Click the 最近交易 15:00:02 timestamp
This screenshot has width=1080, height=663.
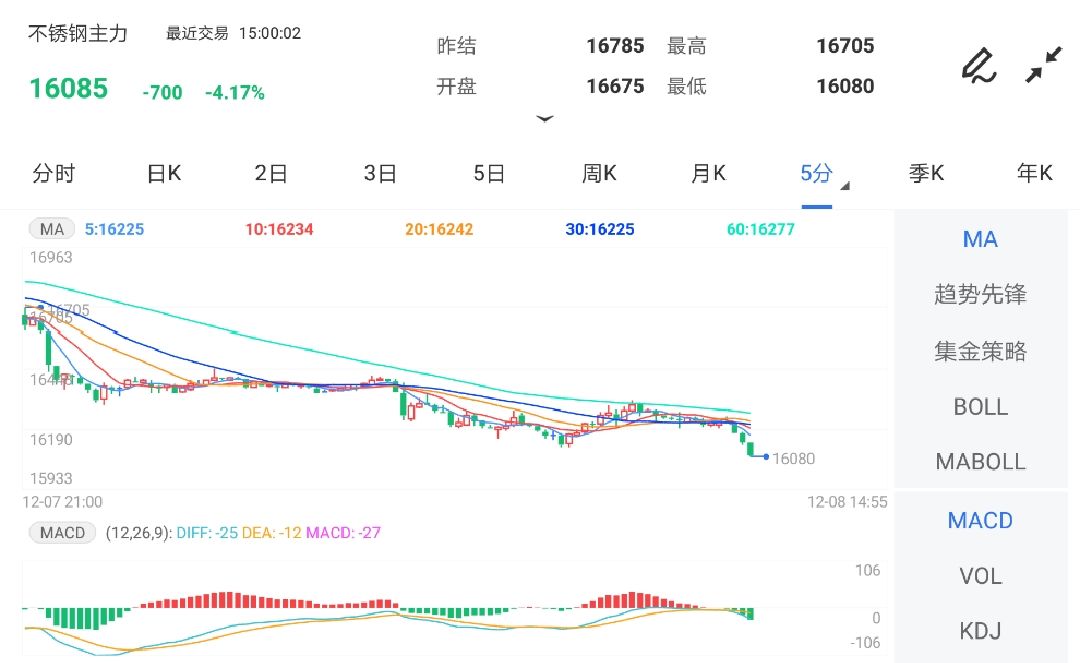(x=233, y=33)
